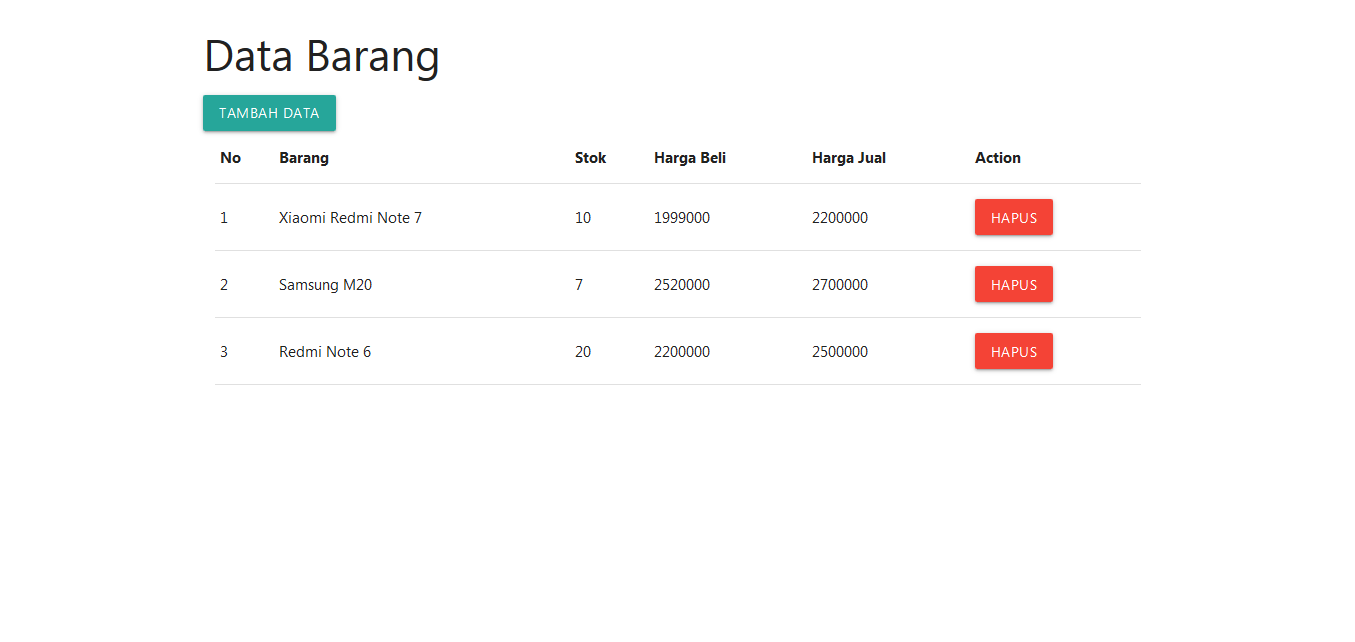Screen dimensions: 1355x642
Task: Select the Redmi Note 6 product name
Action: pyautogui.click(x=325, y=351)
